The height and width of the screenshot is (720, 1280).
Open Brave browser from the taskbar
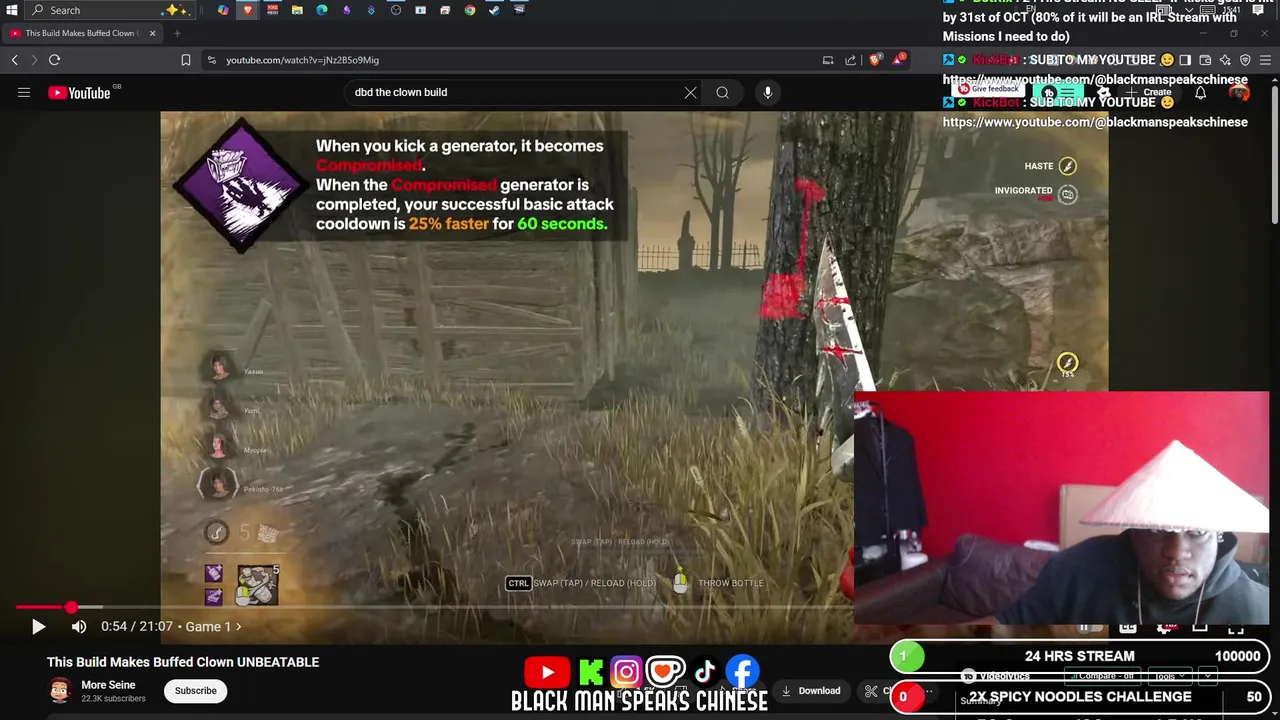(x=248, y=10)
